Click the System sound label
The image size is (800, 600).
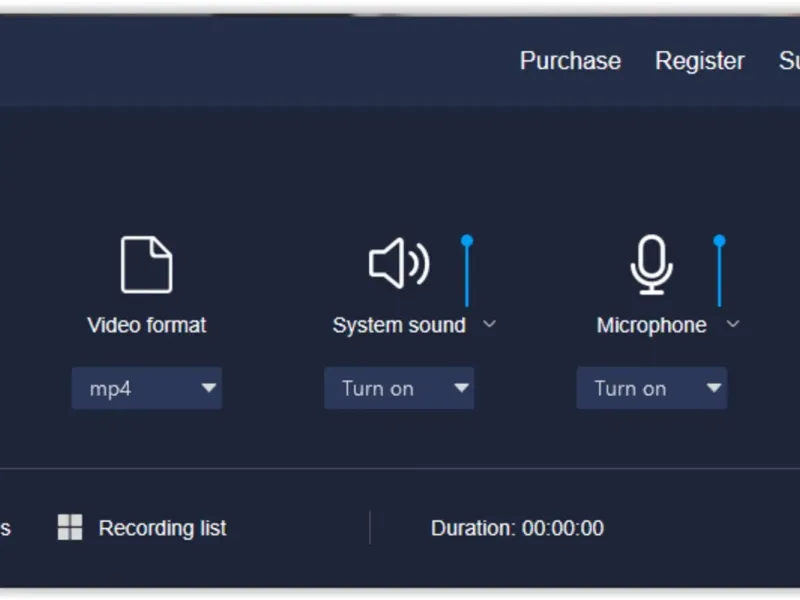pos(399,325)
